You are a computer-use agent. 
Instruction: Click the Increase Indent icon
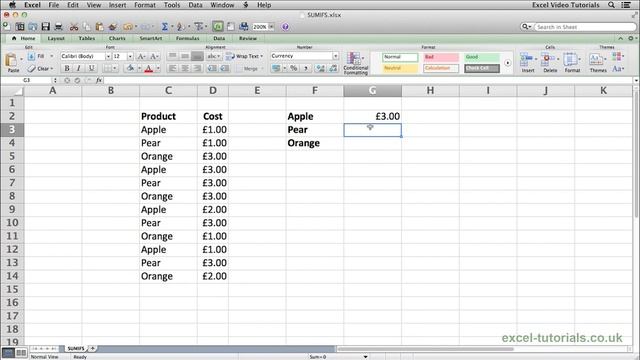[x=225, y=69]
